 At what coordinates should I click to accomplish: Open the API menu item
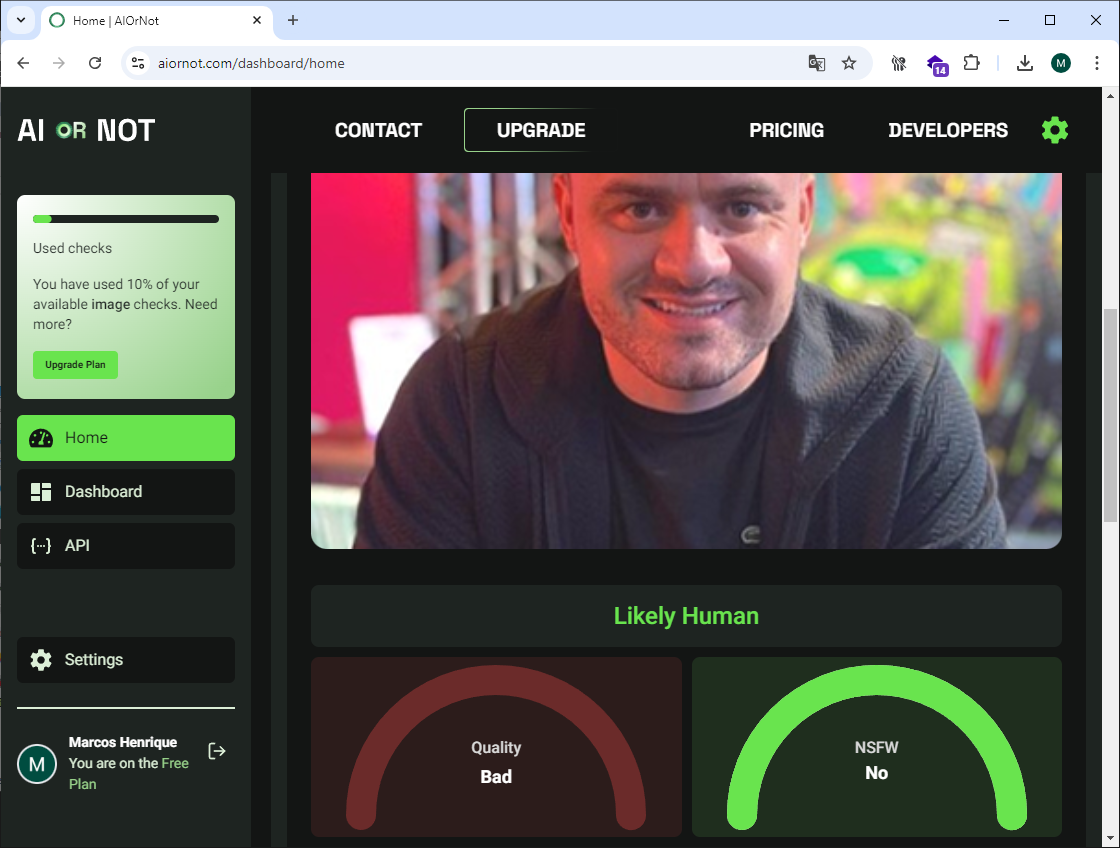[126, 546]
